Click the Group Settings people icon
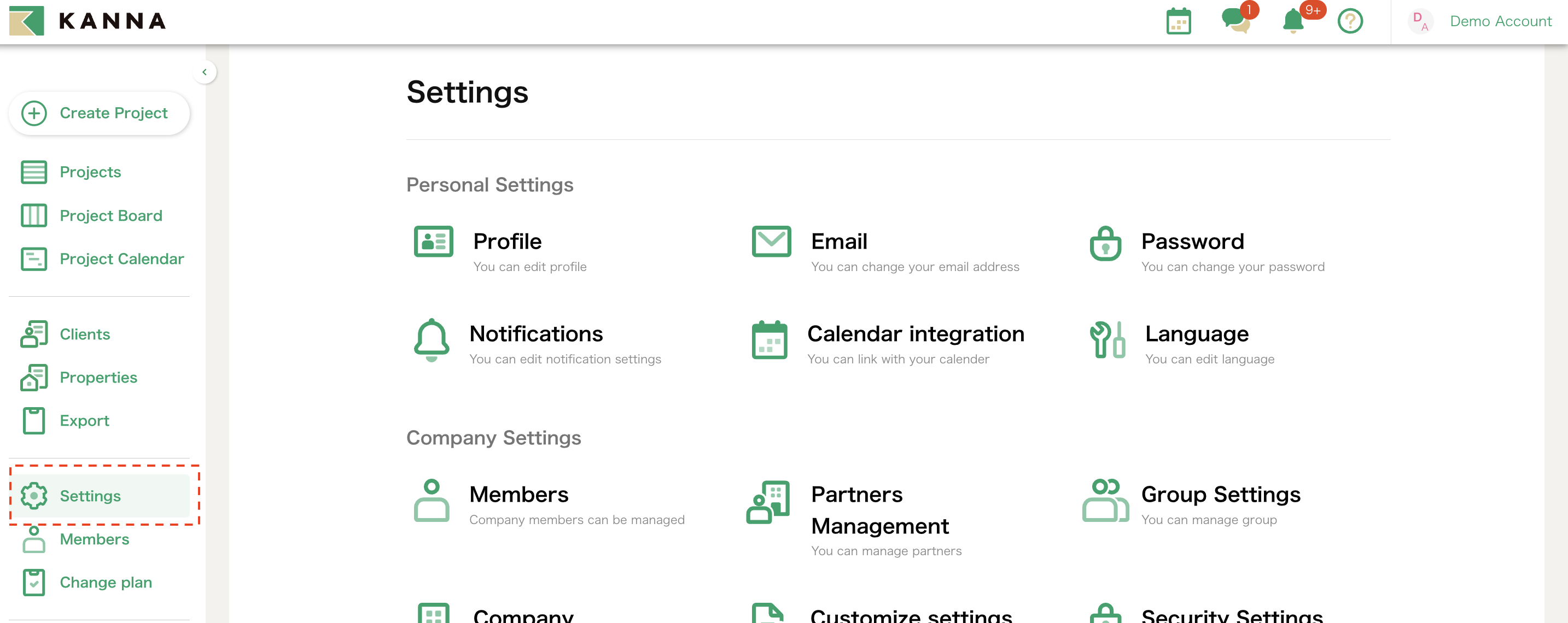This screenshot has height=623, width=1568. [1105, 501]
